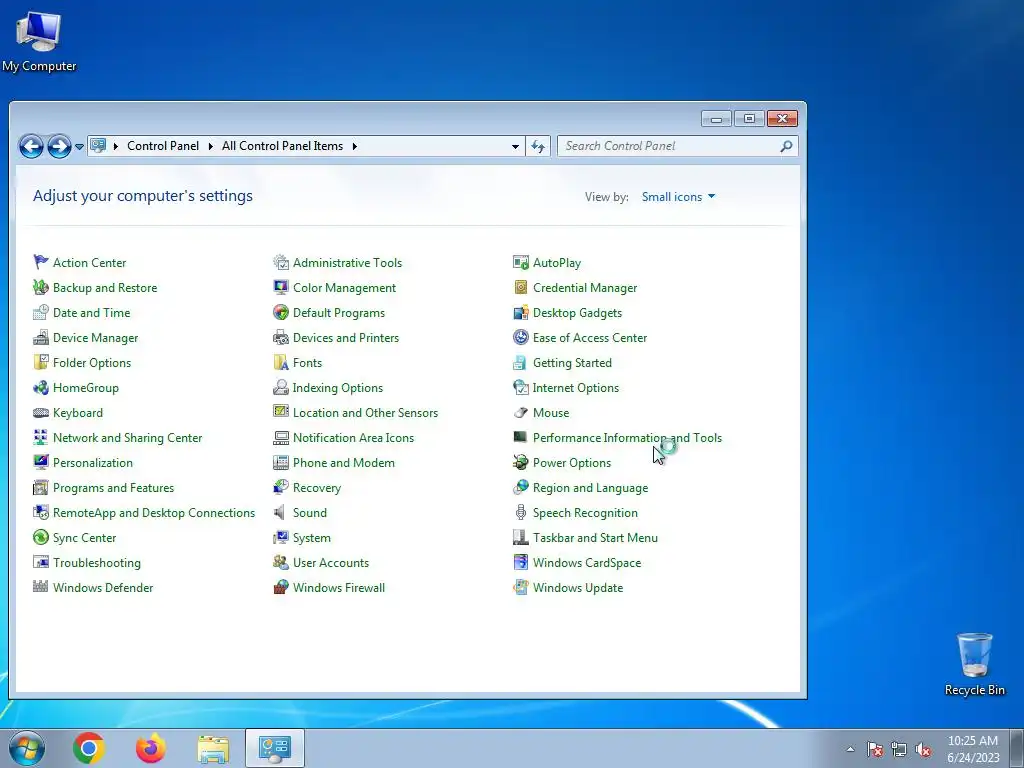
Task: Expand the arrow after Control Panel breadcrumb
Action: click(x=210, y=146)
